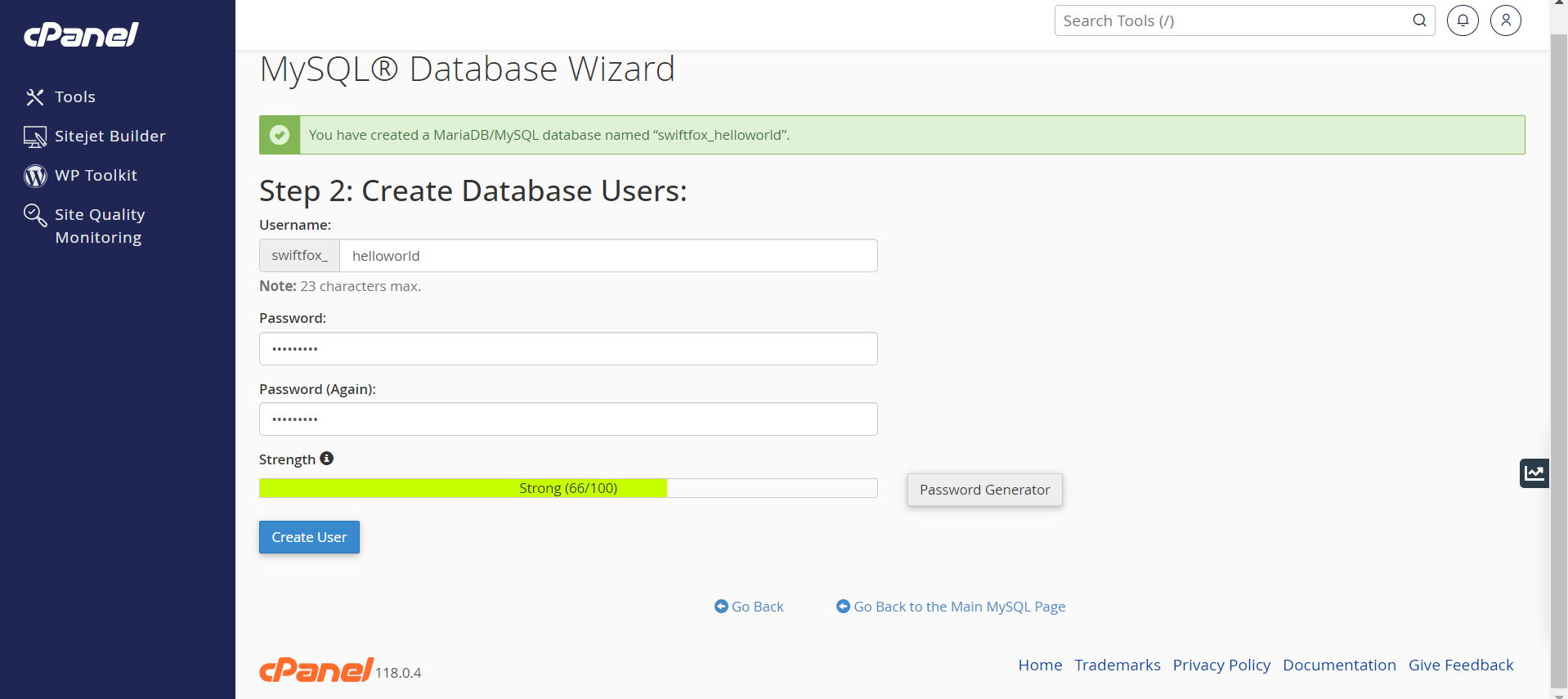The image size is (1568, 699).
Task: Click the password strength meter bar
Action: 568,488
